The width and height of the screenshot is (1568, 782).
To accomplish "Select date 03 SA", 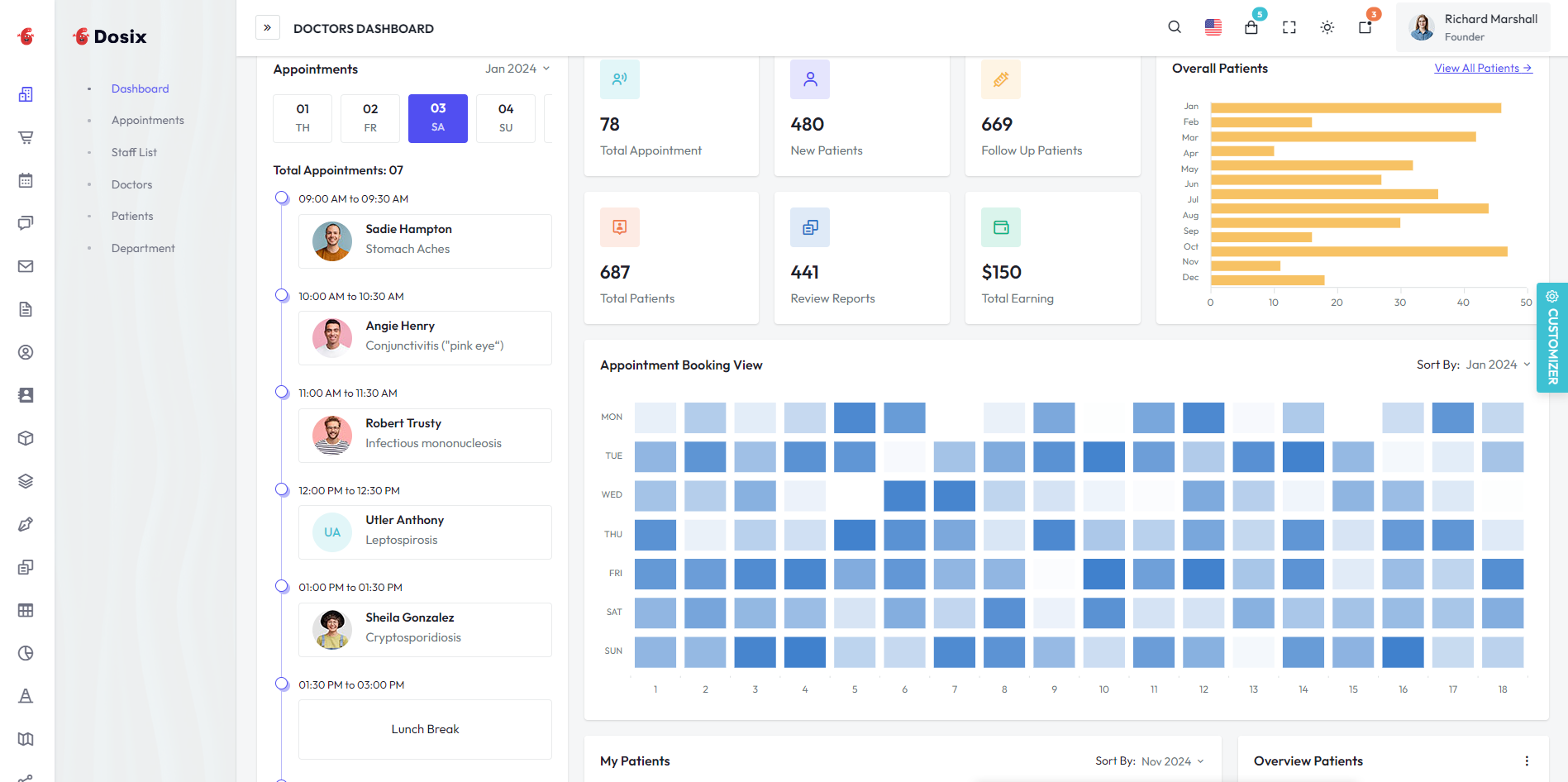I will coord(438,118).
